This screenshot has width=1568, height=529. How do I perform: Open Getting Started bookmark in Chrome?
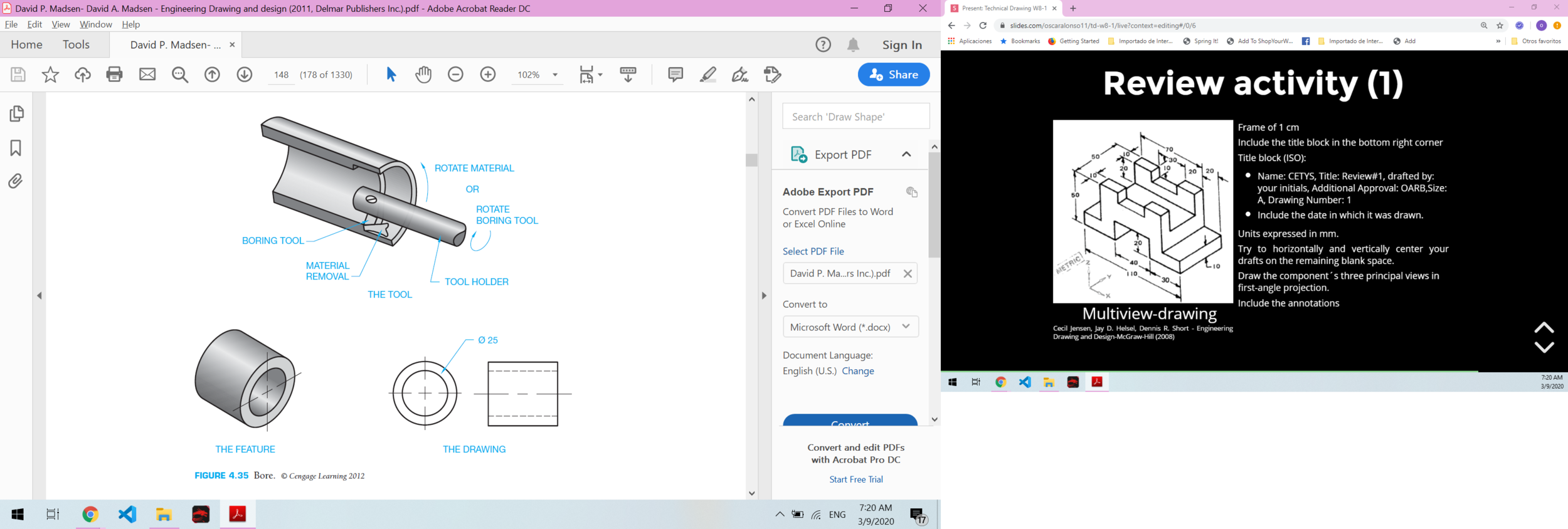click(1074, 41)
